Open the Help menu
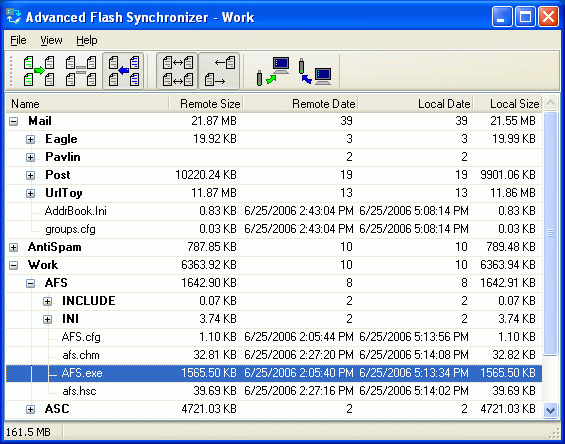Viewport: 565px width, 444px height. [x=87, y=40]
